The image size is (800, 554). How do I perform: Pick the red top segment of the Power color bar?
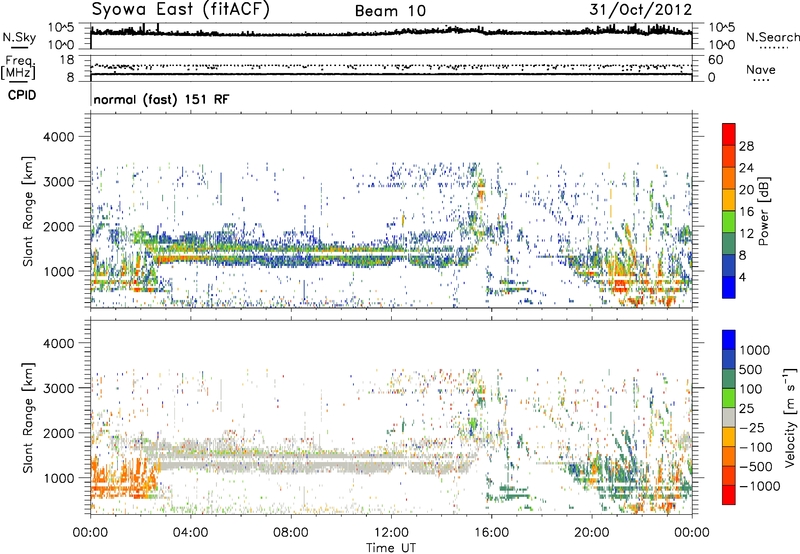click(x=729, y=134)
